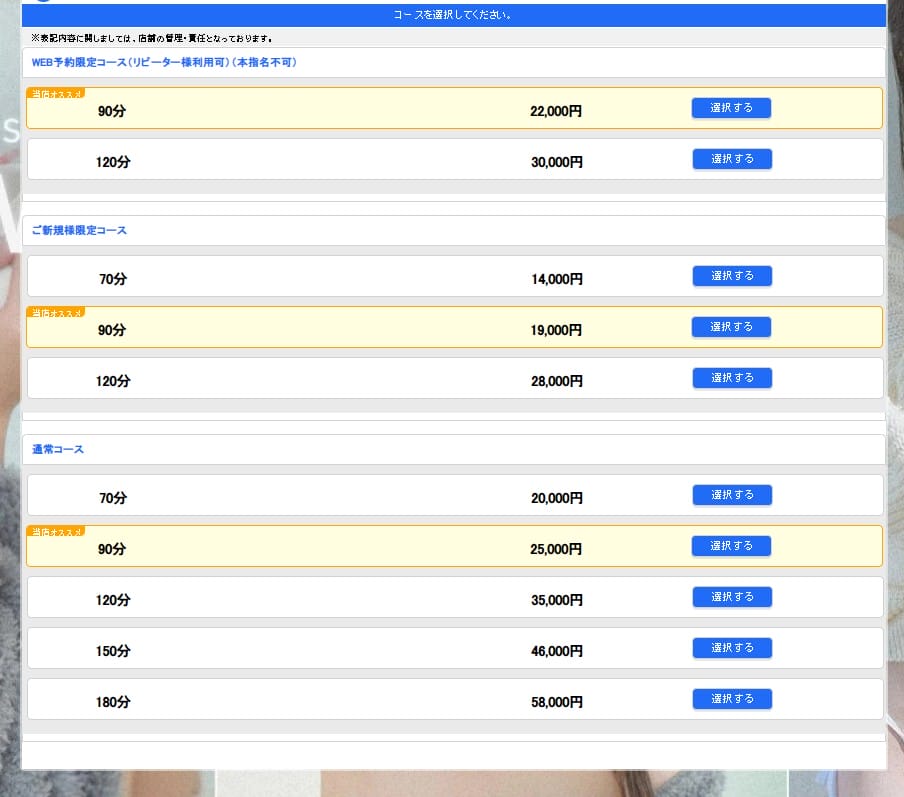Select the 70分 新規様限定 course
The image size is (904, 797).
point(731,275)
